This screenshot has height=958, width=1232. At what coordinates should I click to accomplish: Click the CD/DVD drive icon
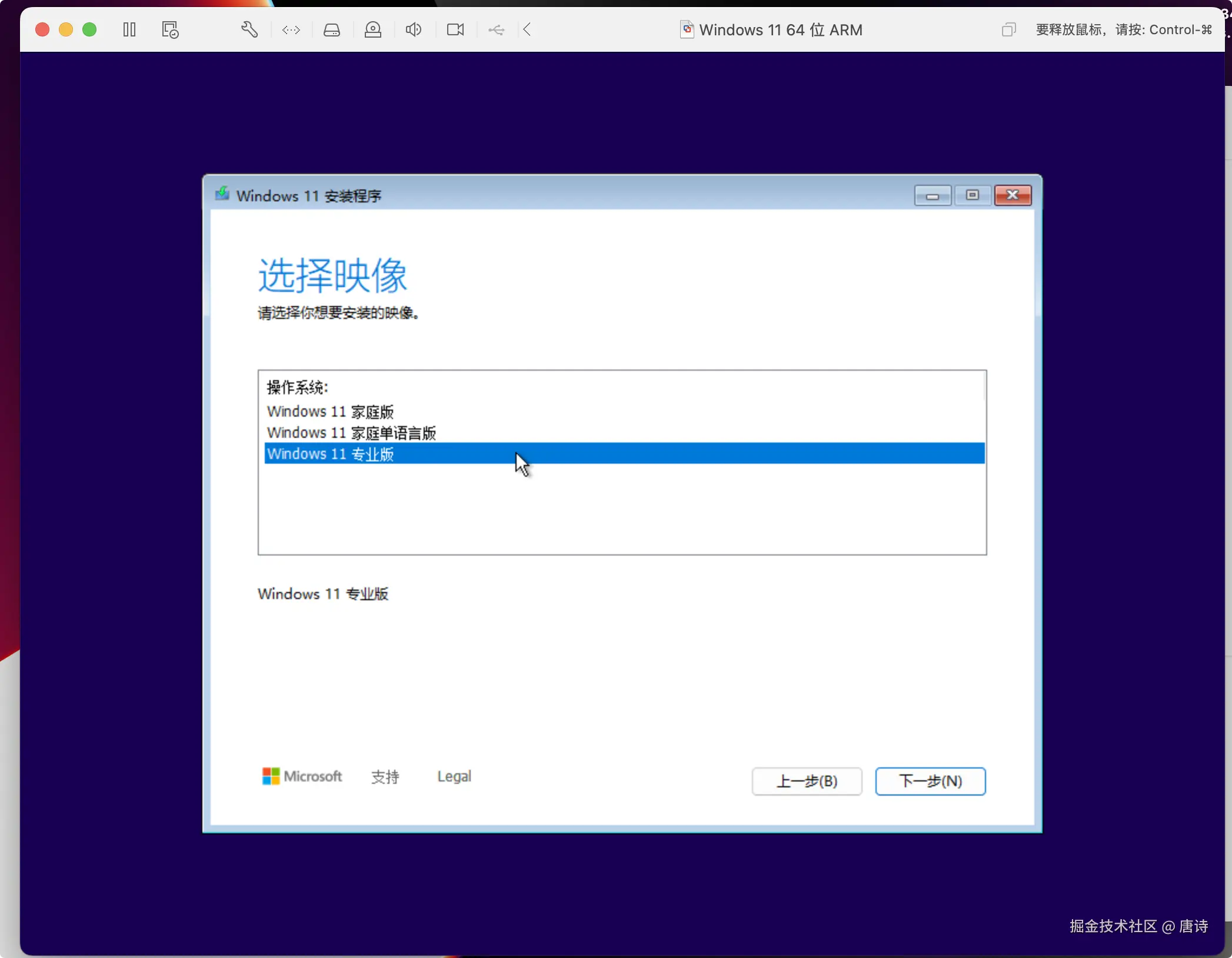click(x=373, y=29)
